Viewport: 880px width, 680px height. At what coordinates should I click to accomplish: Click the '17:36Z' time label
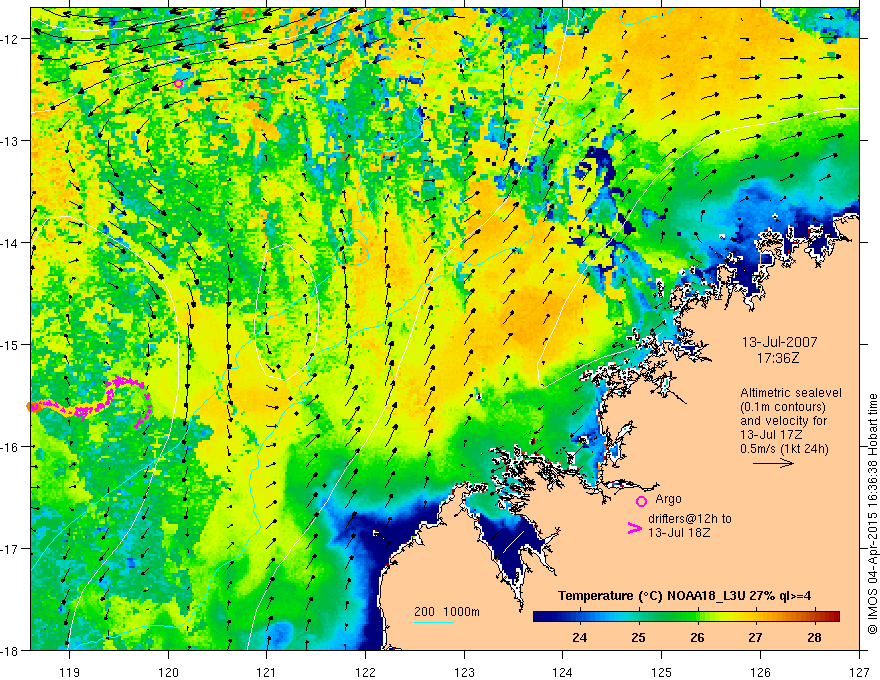pos(777,357)
